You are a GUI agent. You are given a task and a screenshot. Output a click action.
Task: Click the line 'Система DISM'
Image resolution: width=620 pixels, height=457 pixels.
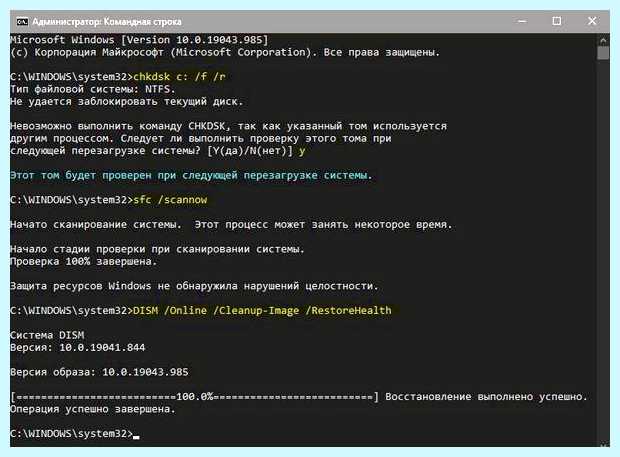pyautogui.click(x=47, y=335)
